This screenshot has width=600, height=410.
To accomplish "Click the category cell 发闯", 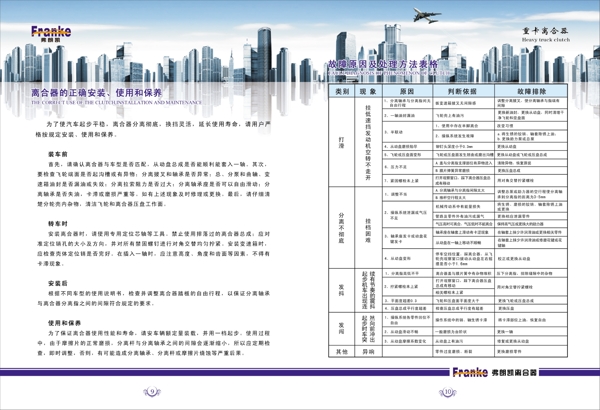I will coord(342,328).
